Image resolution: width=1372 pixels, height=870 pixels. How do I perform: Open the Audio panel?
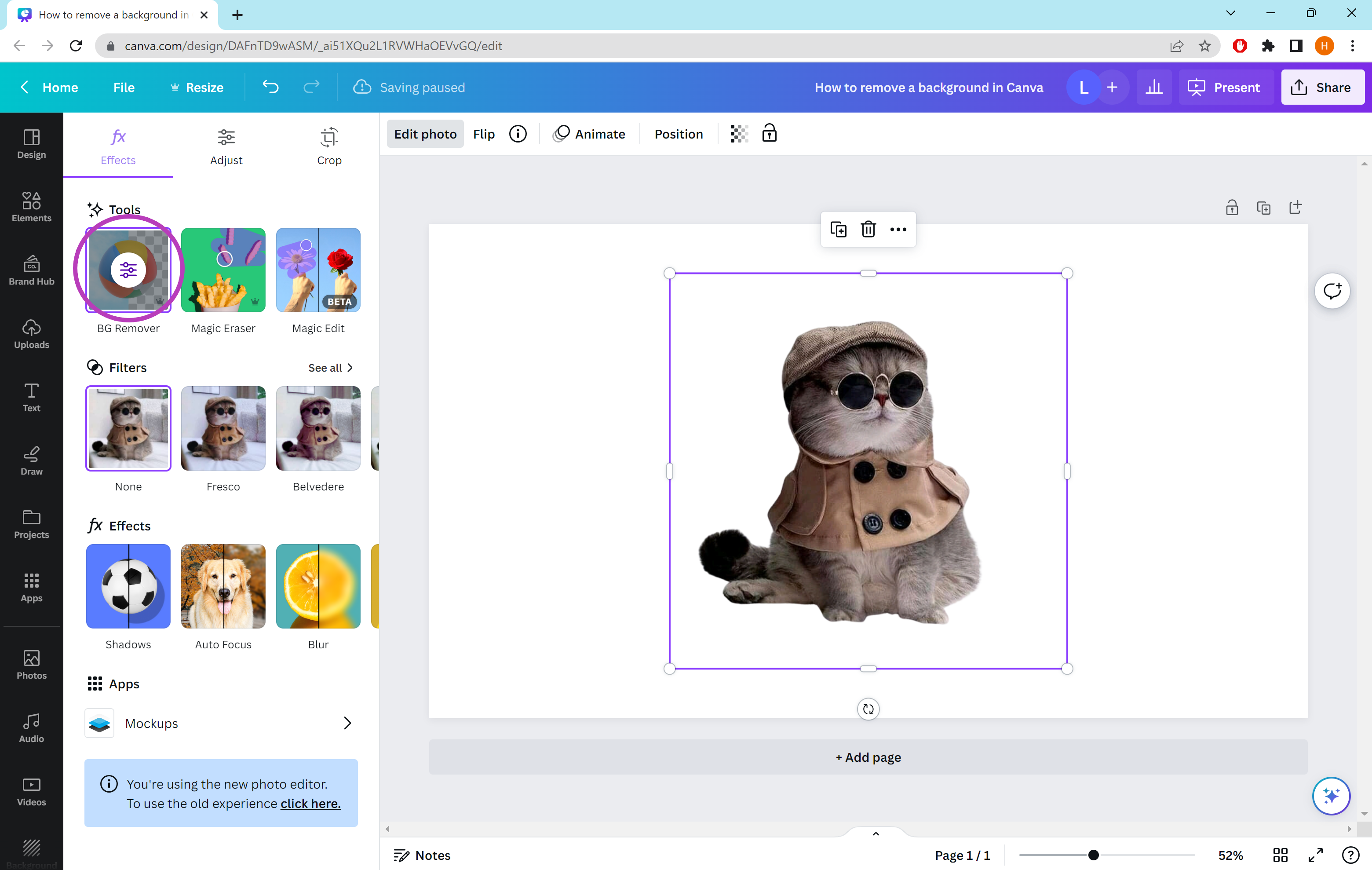point(31,727)
